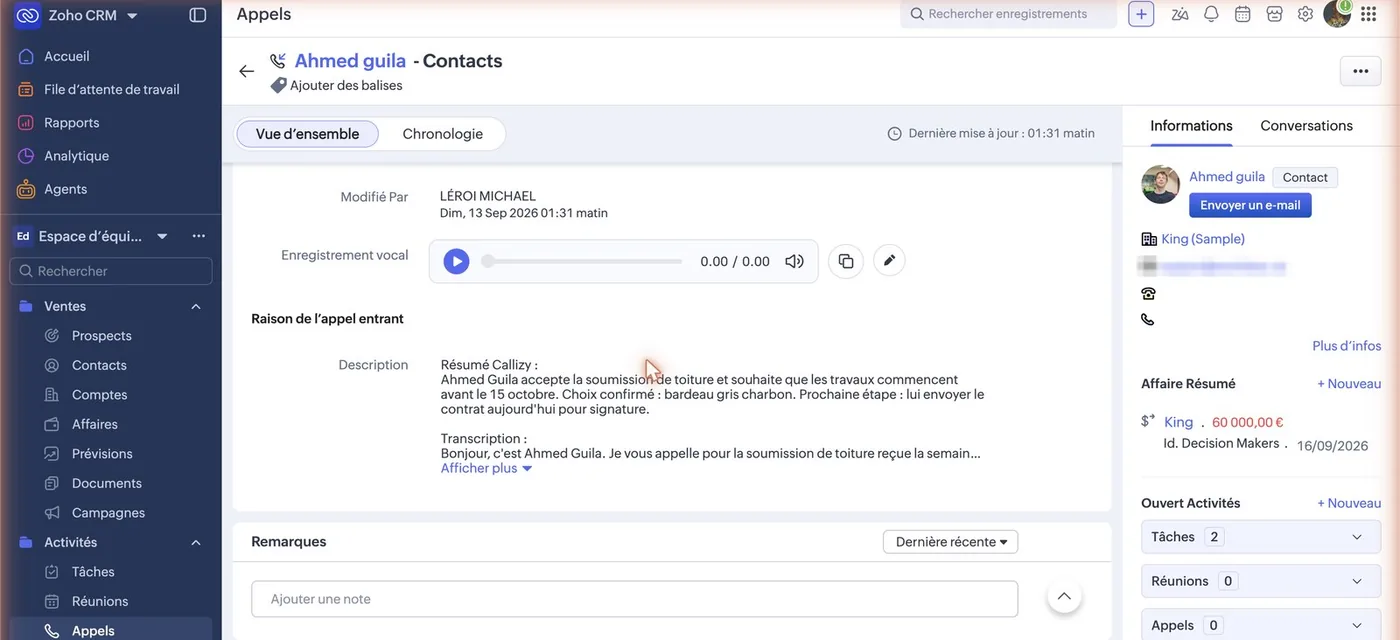Click the Ahmed guila contact photo
The image size is (1400, 640).
1160,185
